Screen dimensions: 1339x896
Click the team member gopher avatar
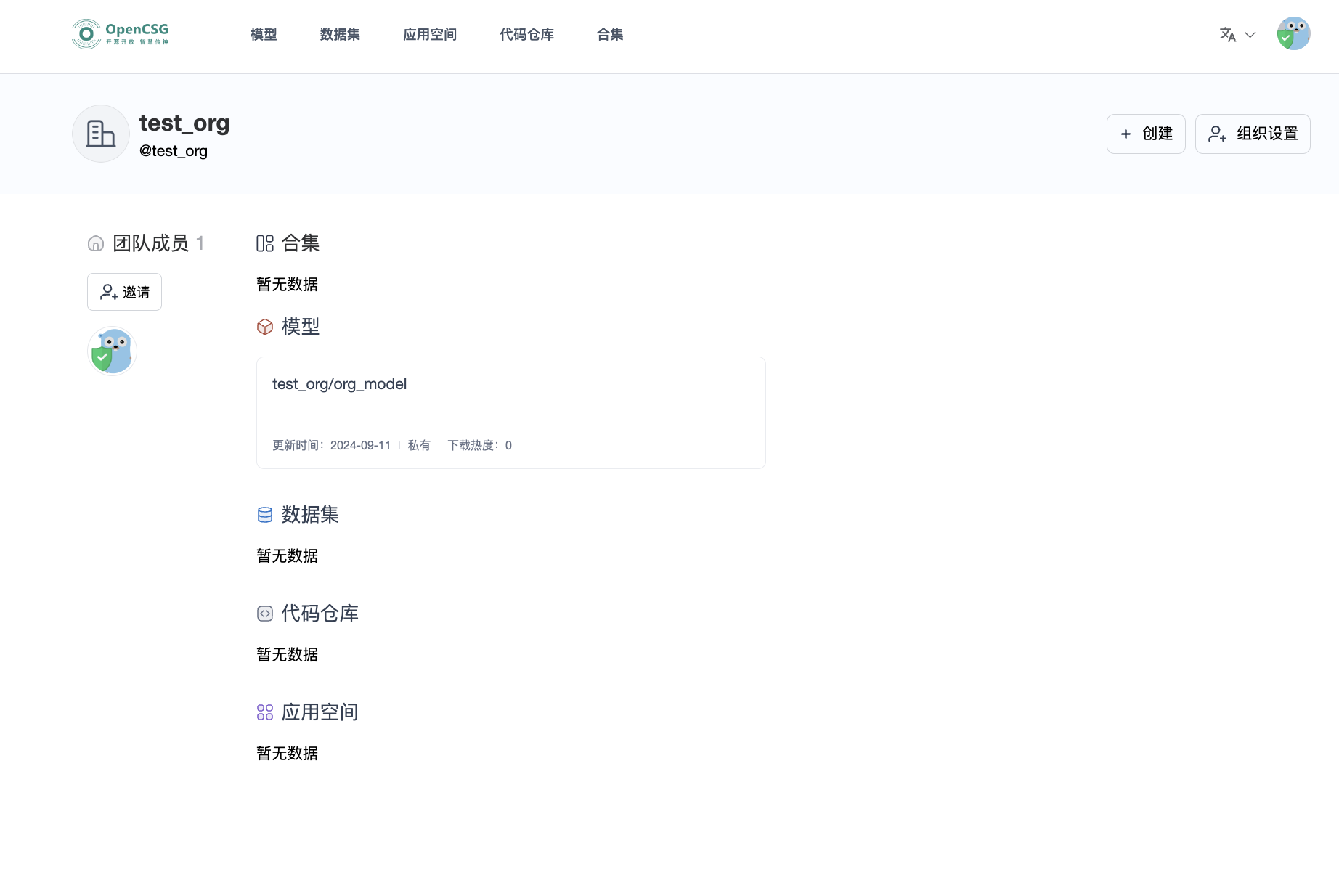pos(113,351)
